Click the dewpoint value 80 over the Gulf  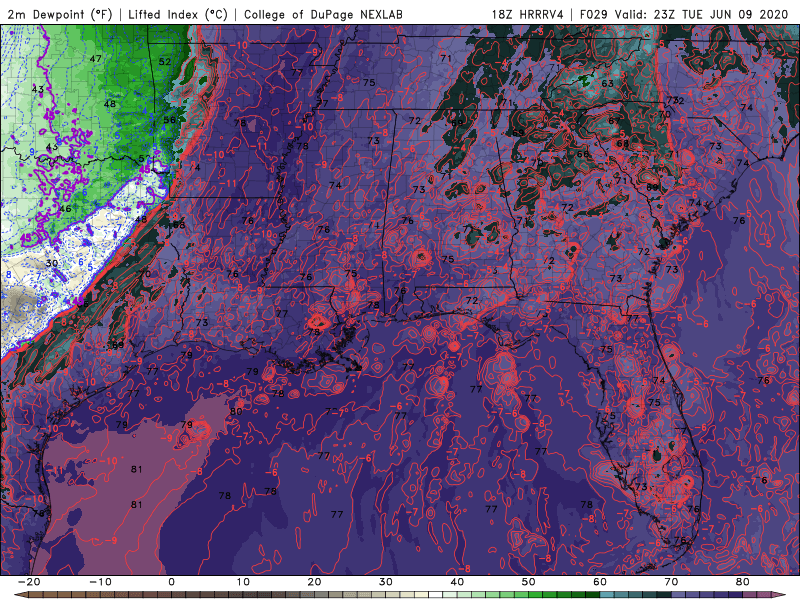pos(236,411)
